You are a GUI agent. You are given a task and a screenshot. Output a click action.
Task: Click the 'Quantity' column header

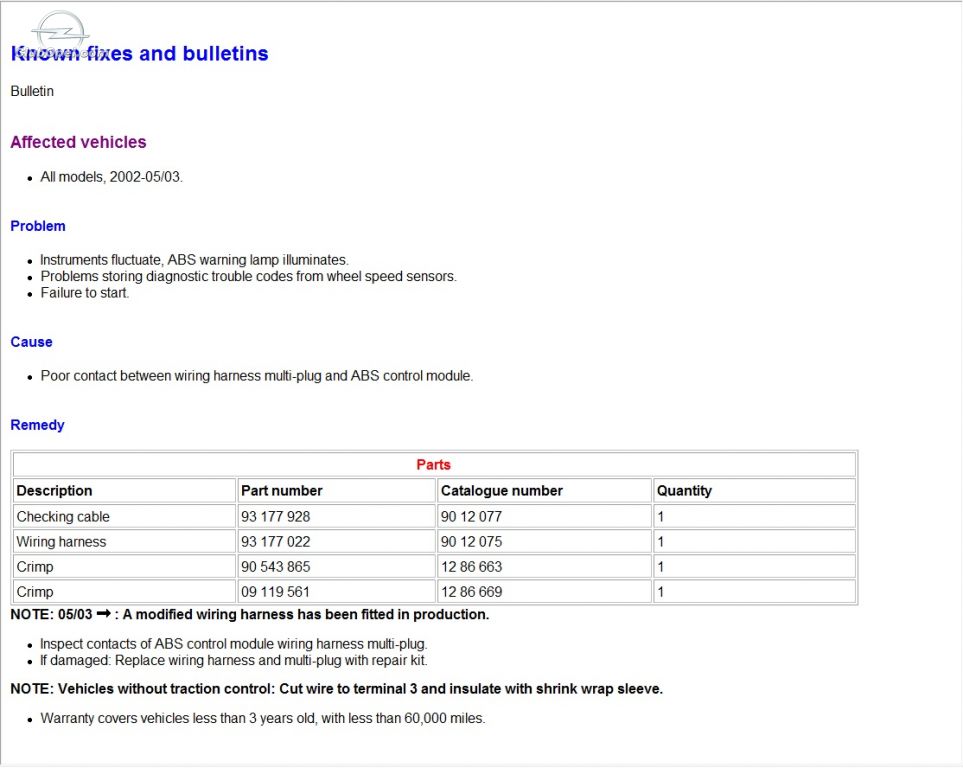[755, 491]
